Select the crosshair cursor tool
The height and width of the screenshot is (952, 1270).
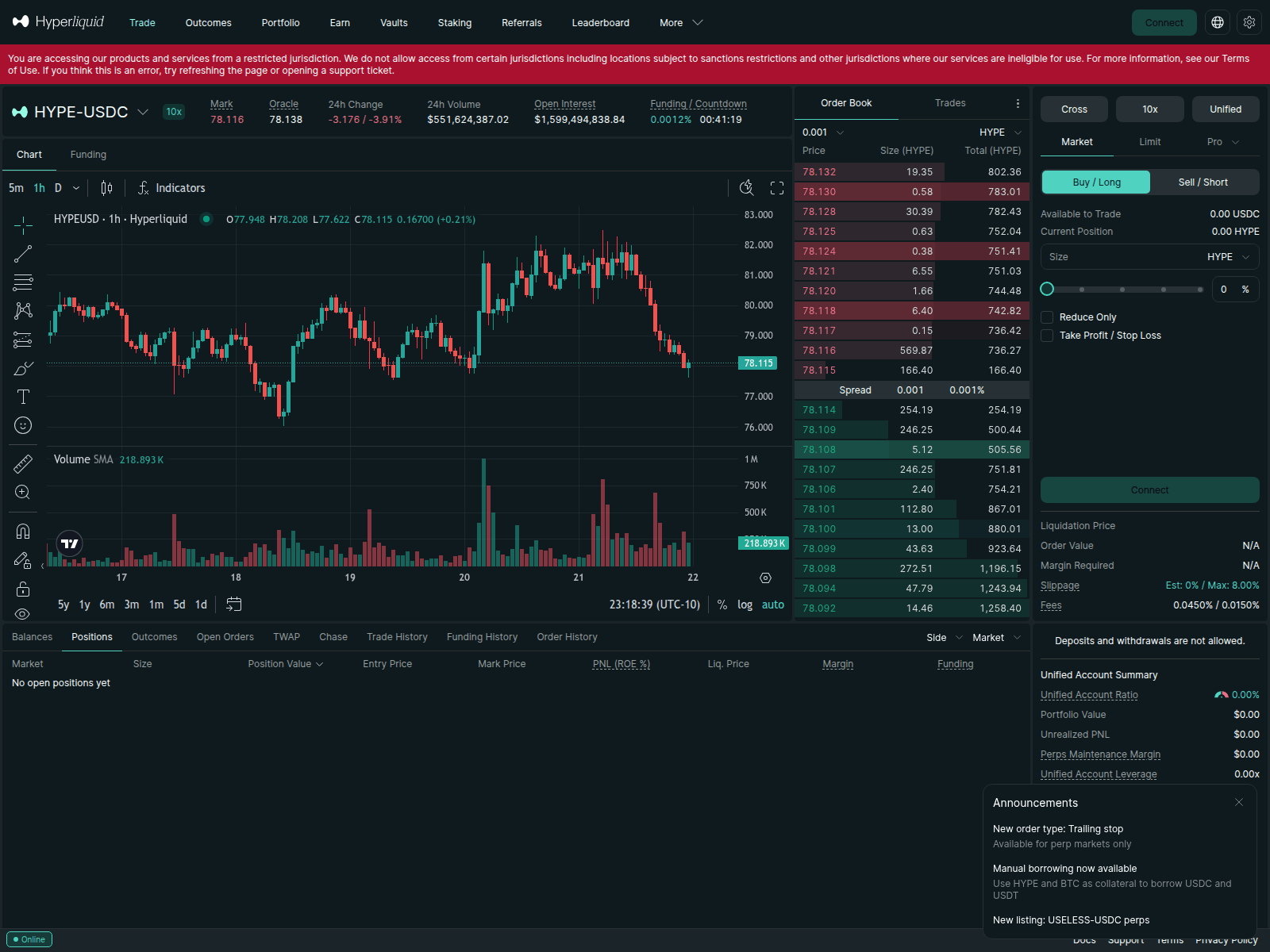pyautogui.click(x=23, y=225)
